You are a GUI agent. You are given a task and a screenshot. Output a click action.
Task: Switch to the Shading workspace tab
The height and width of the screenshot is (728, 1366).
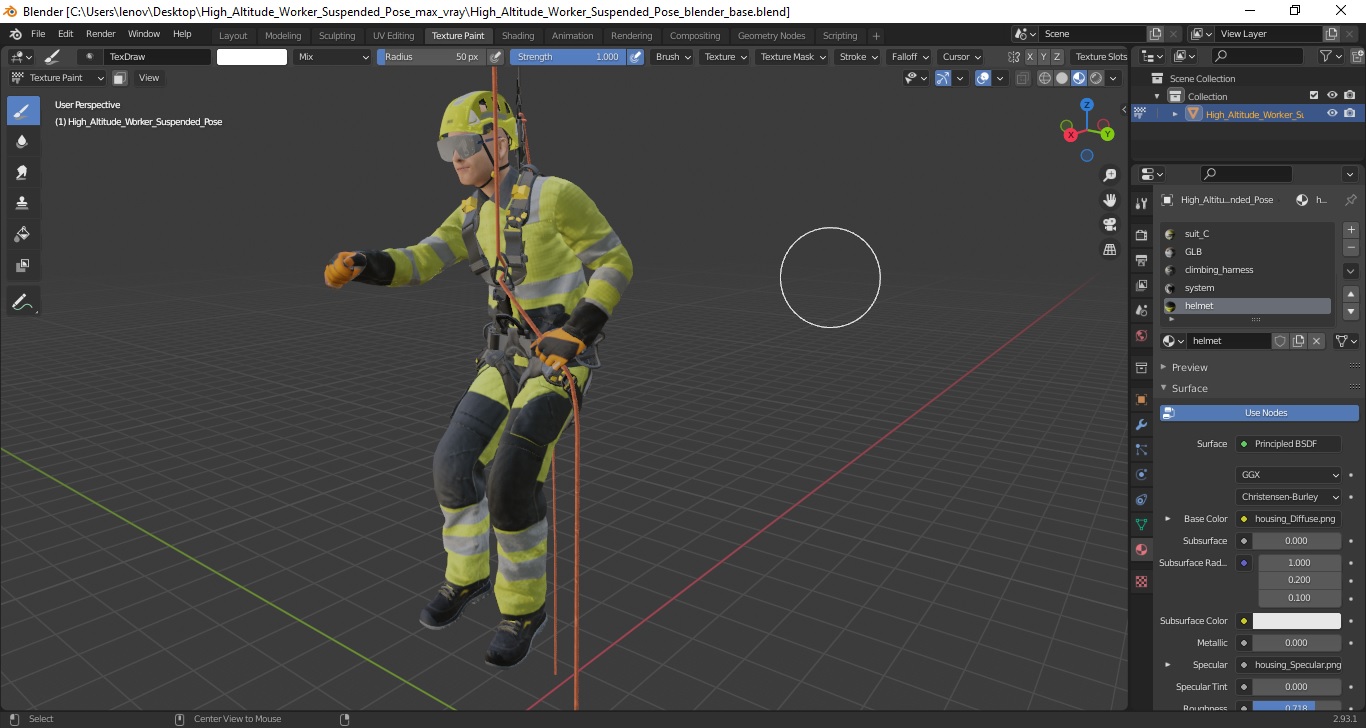tap(518, 36)
